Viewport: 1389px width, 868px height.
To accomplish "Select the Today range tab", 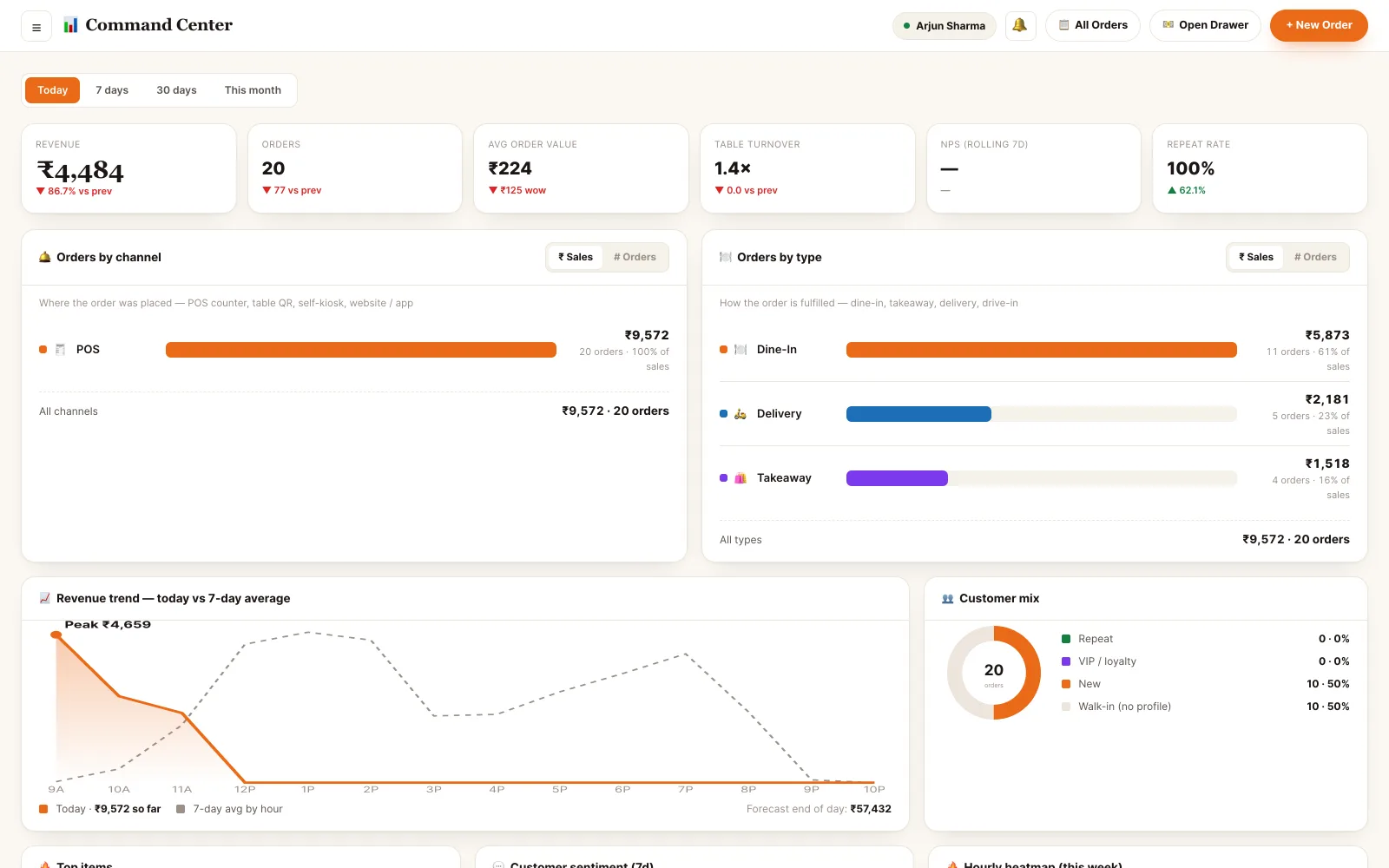I will pos(52,90).
